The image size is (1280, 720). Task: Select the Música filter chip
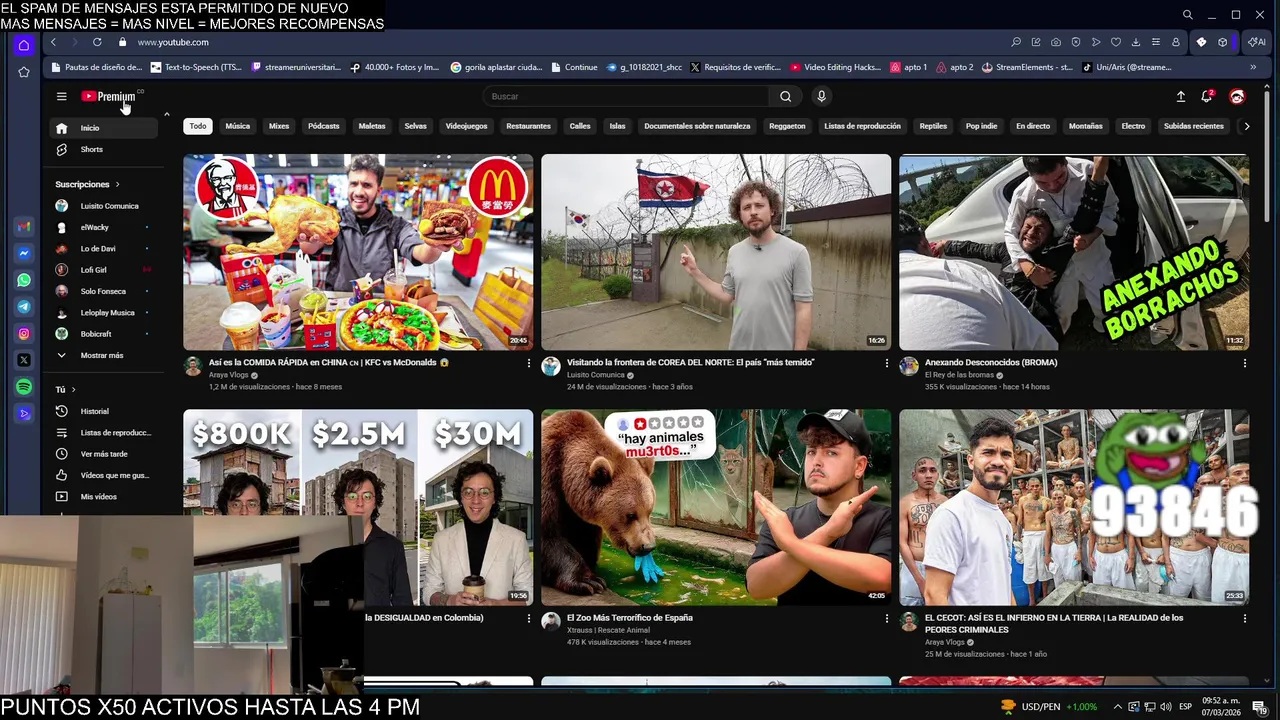[238, 126]
